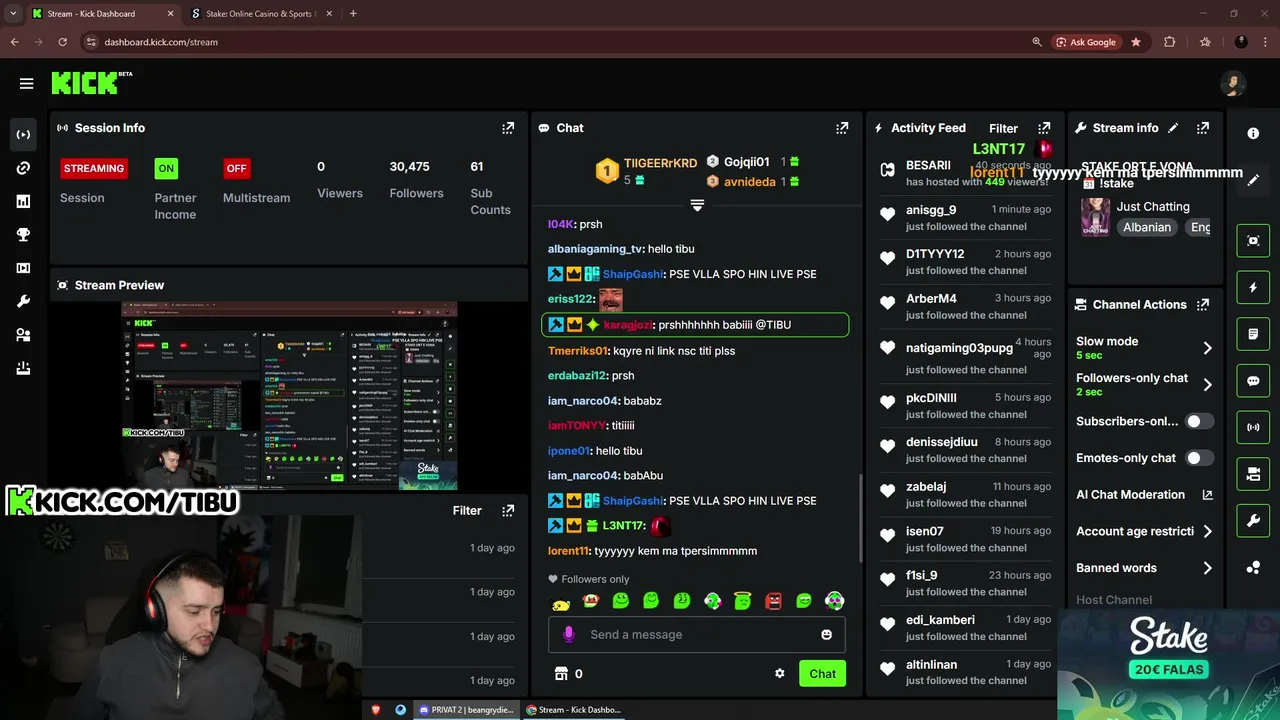Open the hamburger navigation menu

[x=27, y=84]
